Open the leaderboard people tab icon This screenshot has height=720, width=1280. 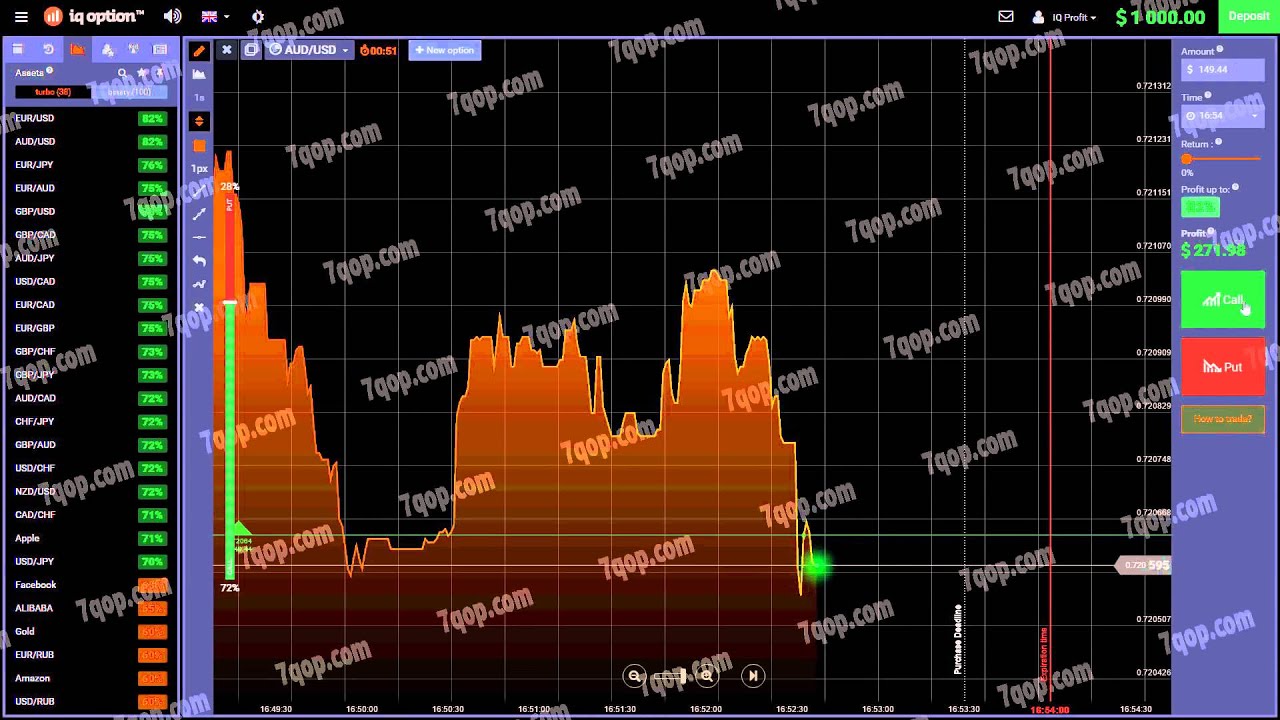coord(108,49)
